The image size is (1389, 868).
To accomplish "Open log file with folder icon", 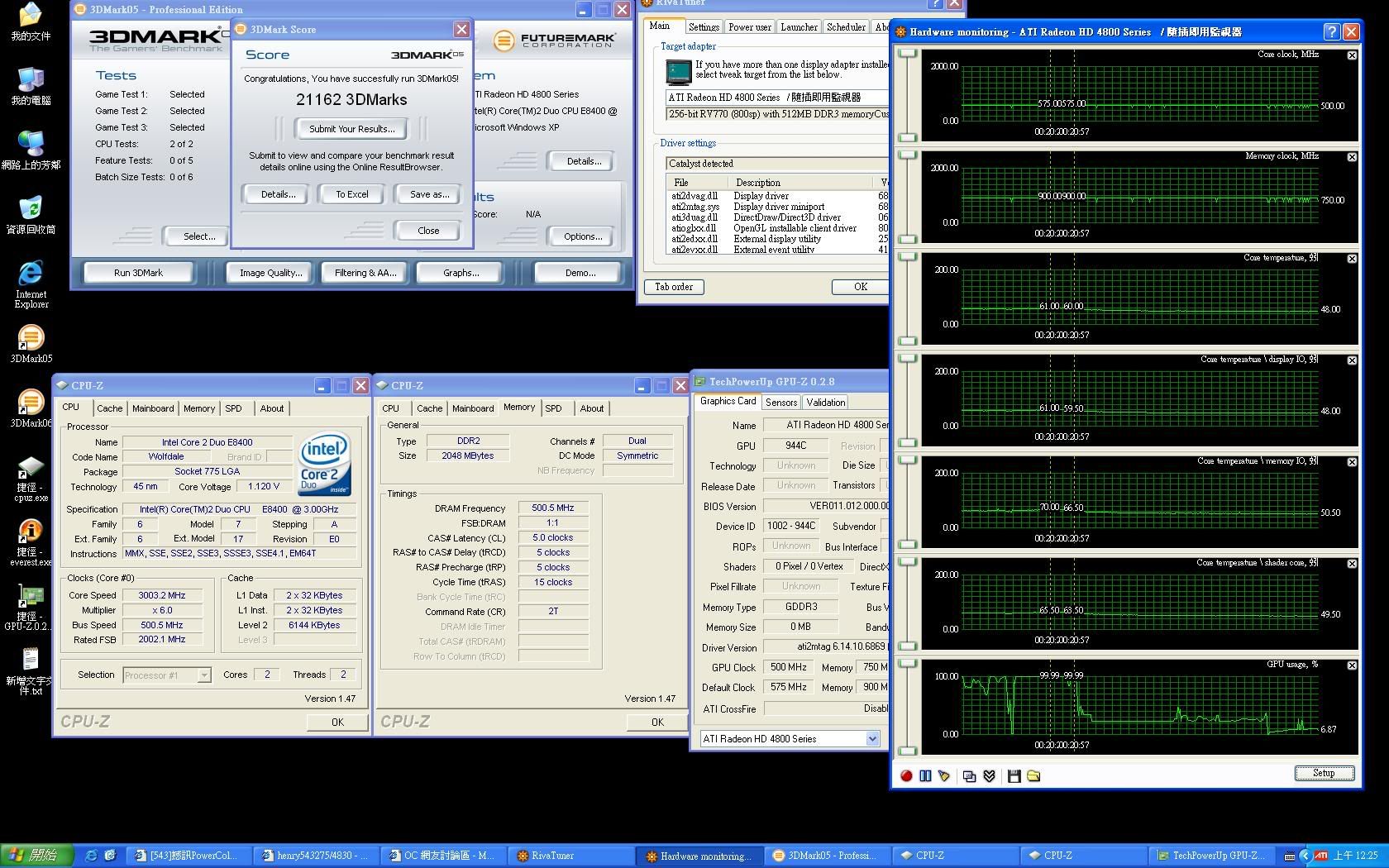I will (1033, 775).
